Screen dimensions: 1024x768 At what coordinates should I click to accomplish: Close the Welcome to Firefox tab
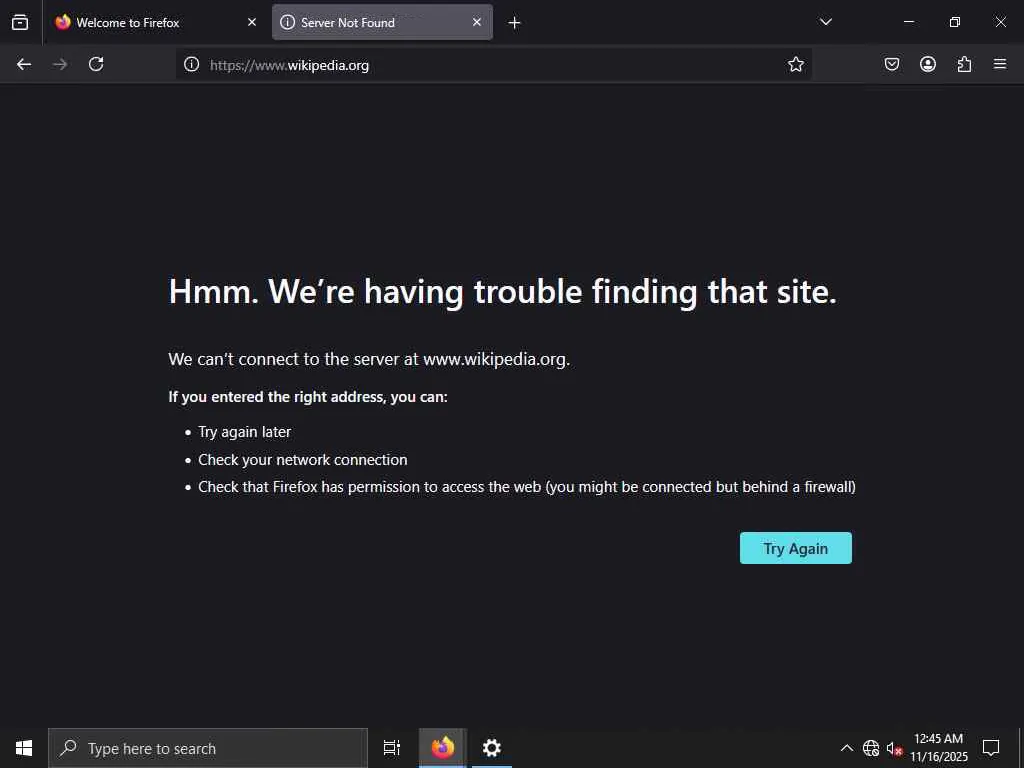tap(252, 22)
